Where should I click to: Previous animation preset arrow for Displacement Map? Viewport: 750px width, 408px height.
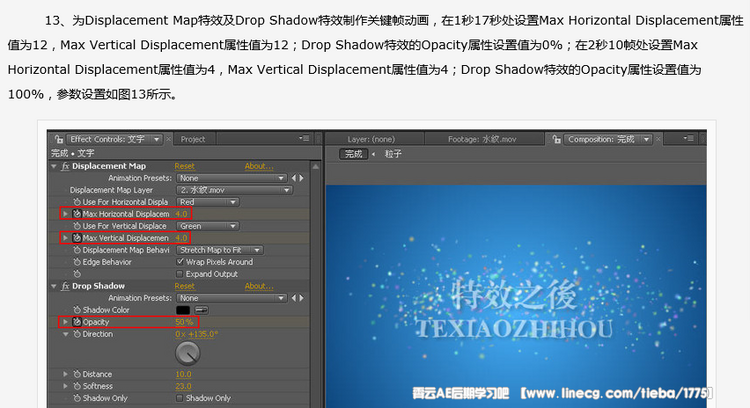click(294, 178)
